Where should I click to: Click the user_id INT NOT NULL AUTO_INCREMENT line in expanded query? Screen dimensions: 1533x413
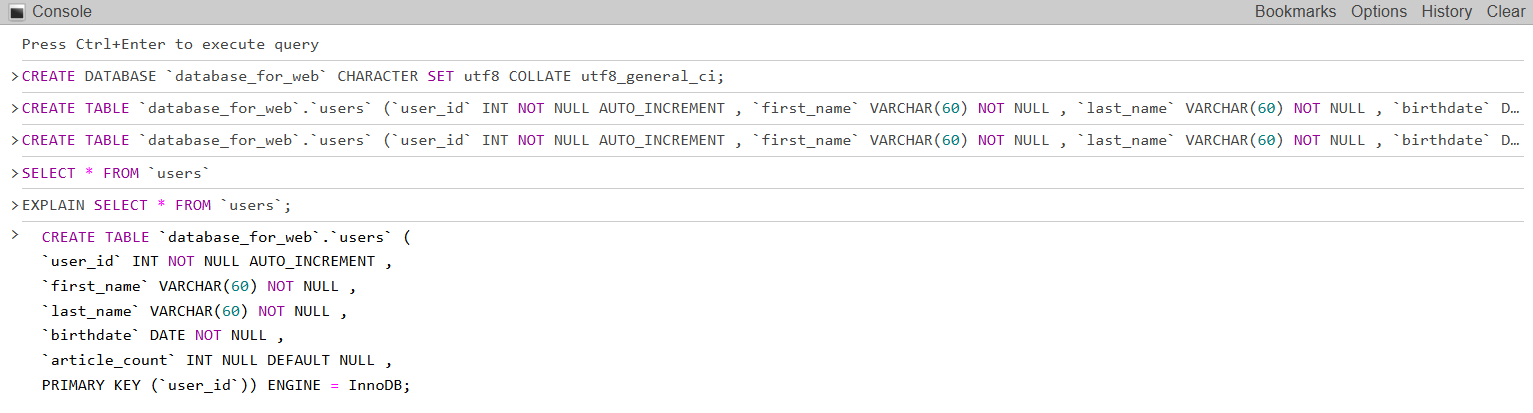pyautogui.click(x=216, y=261)
